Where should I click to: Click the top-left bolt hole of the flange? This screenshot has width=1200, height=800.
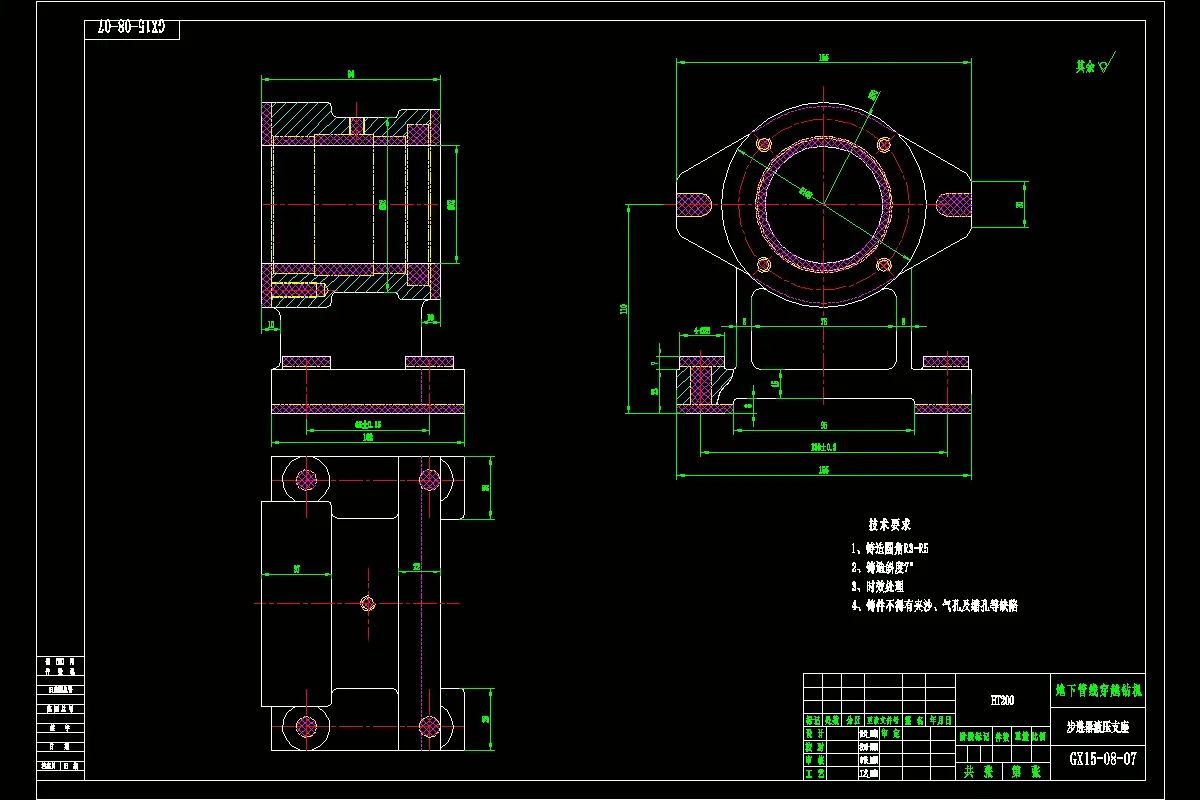[x=764, y=144]
